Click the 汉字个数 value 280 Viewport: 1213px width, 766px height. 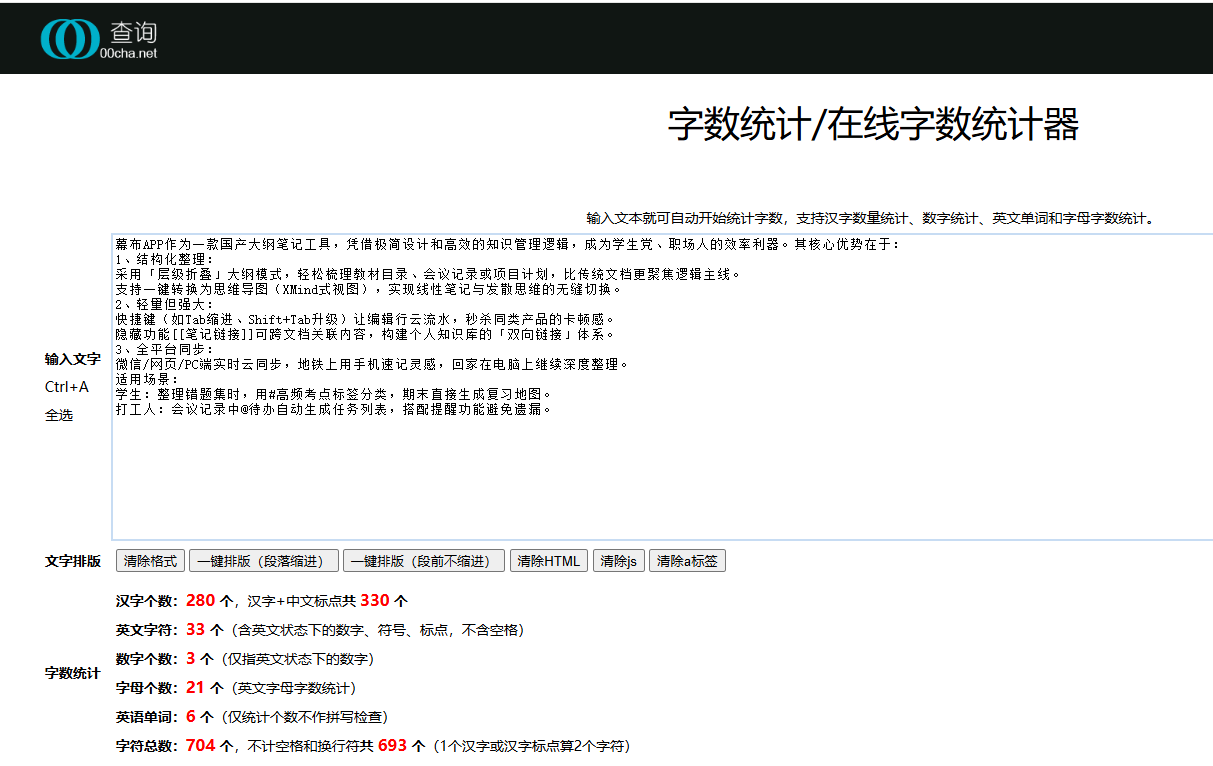[200, 601]
